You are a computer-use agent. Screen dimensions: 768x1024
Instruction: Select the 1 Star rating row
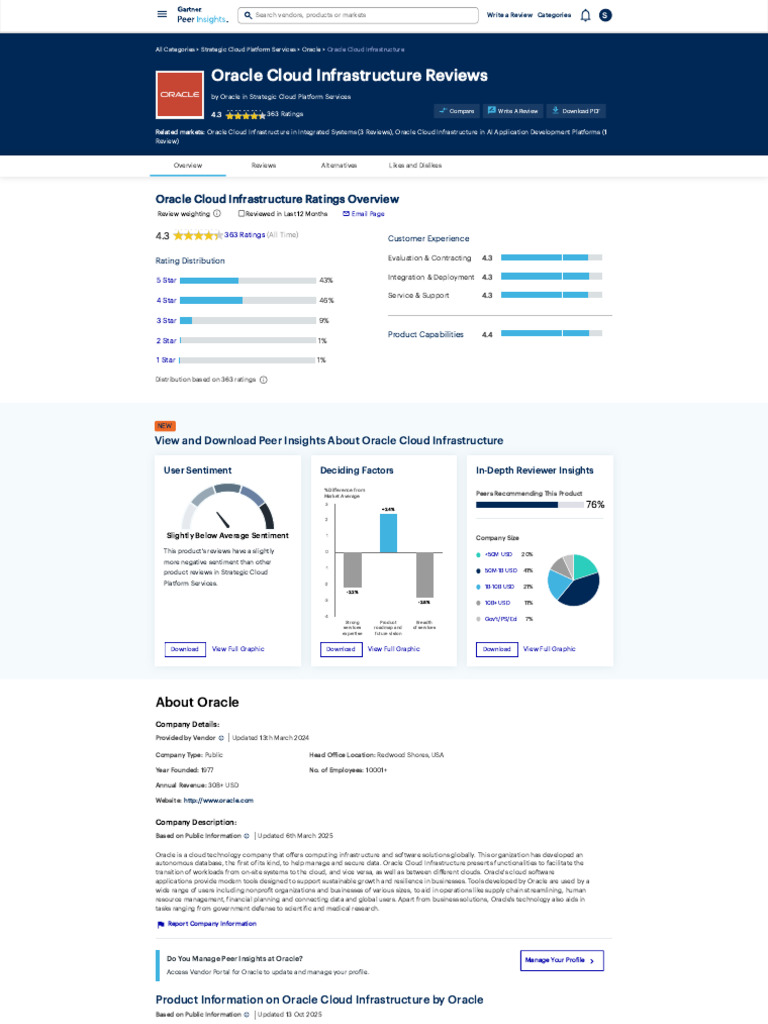tap(241, 360)
